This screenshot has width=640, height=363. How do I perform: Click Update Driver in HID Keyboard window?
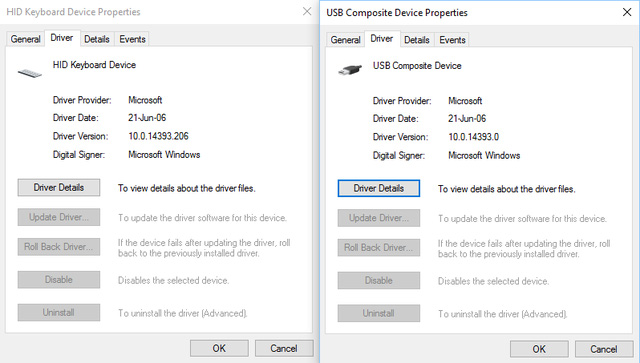coord(59,217)
